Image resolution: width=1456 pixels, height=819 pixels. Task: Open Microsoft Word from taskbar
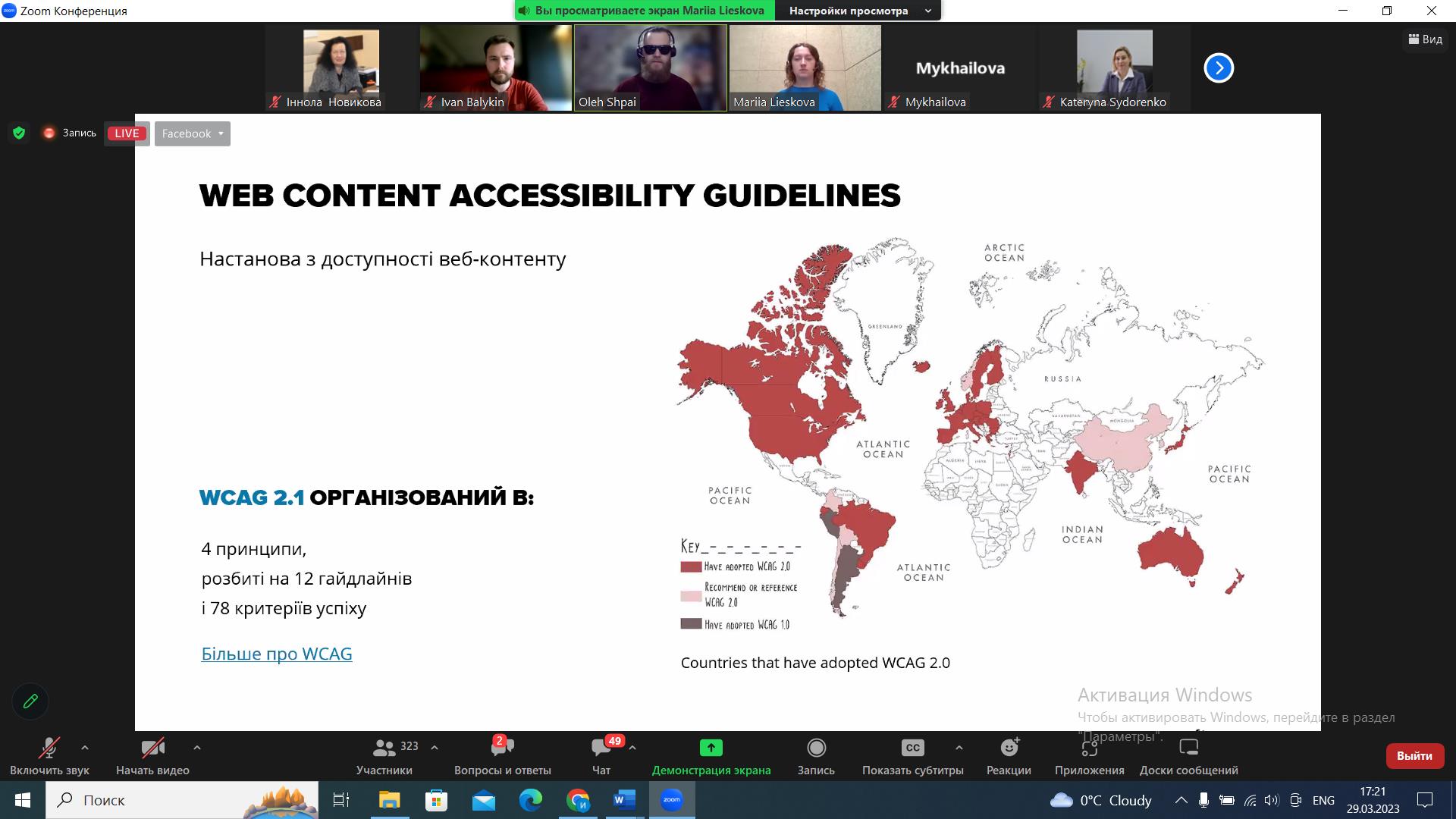pyautogui.click(x=625, y=800)
